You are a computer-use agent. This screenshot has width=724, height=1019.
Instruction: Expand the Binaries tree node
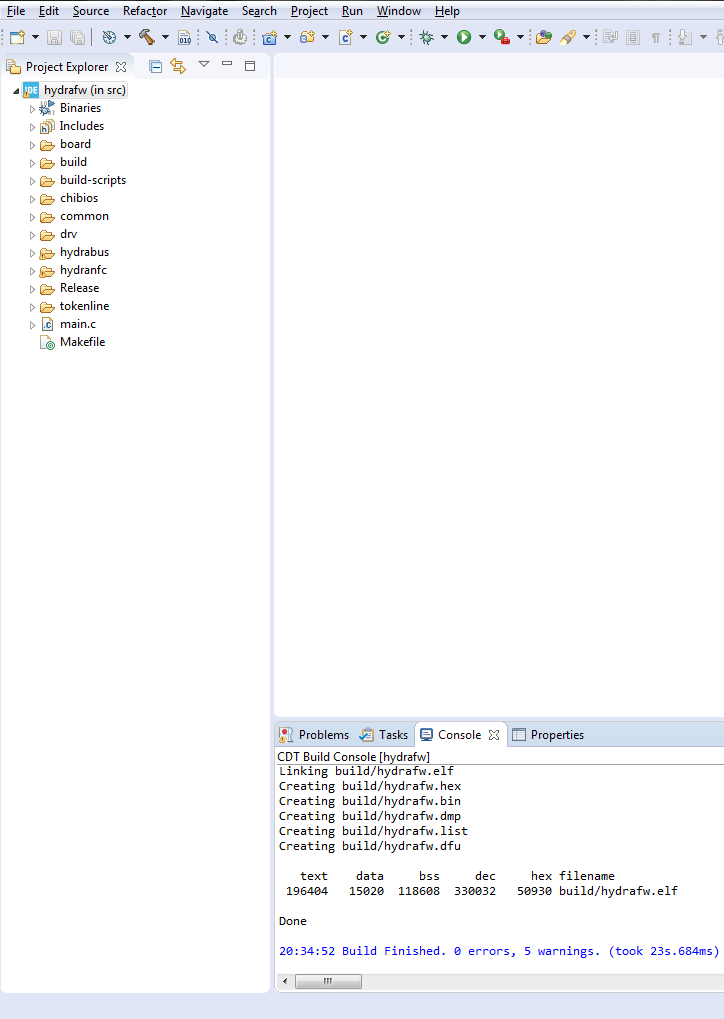32,109
